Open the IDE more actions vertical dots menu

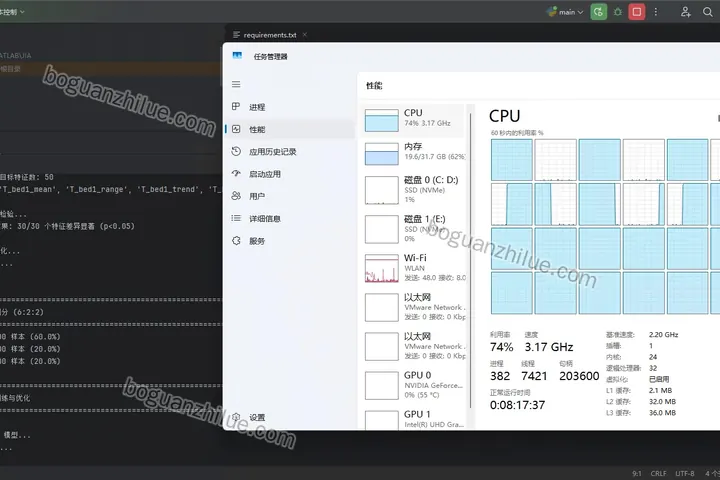[656, 12]
